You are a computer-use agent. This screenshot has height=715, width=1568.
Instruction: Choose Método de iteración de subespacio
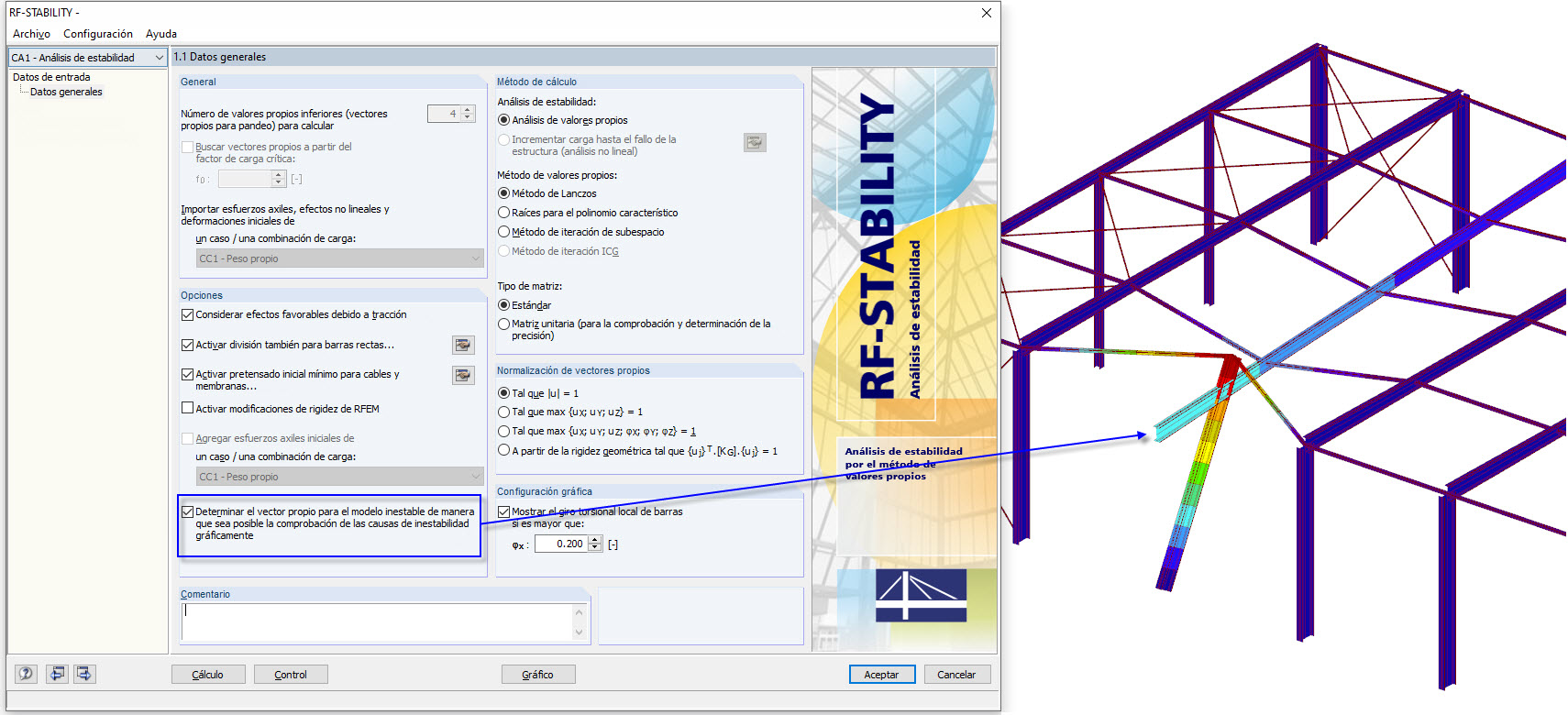pyautogui.click(x=503, y=232)
